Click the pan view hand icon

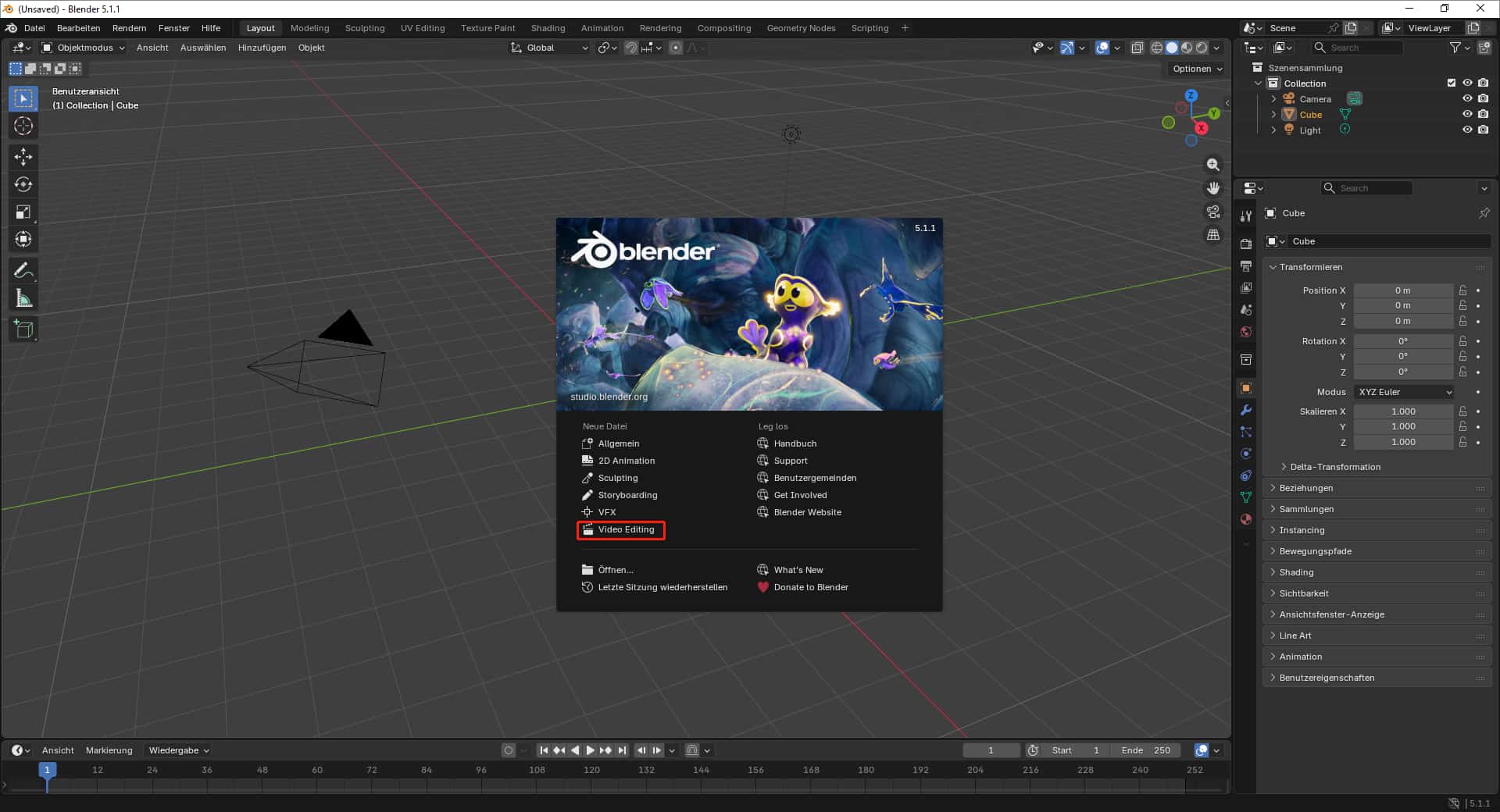(x=1213, y=188)
